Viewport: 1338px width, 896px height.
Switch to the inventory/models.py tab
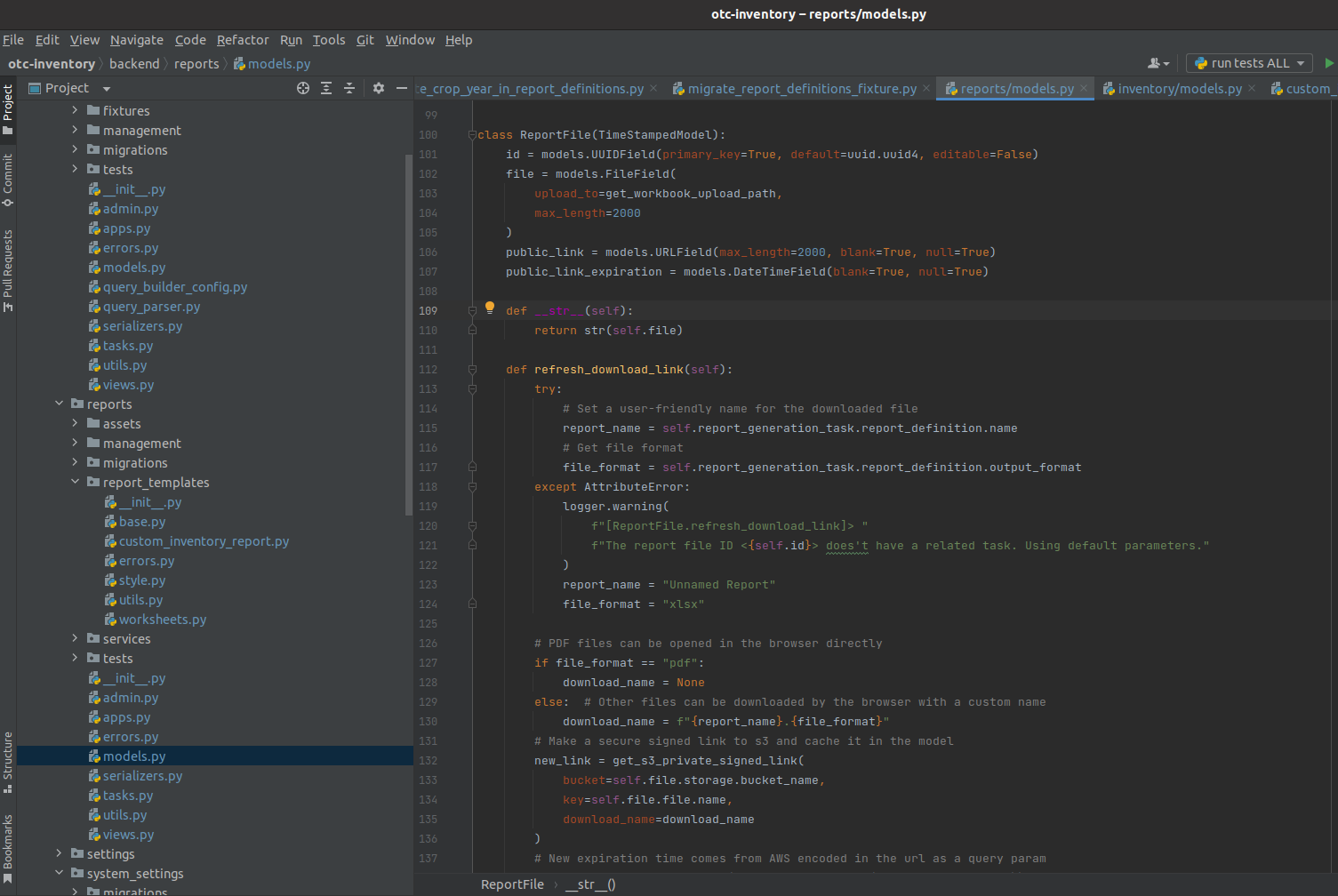click(1179, 89)
